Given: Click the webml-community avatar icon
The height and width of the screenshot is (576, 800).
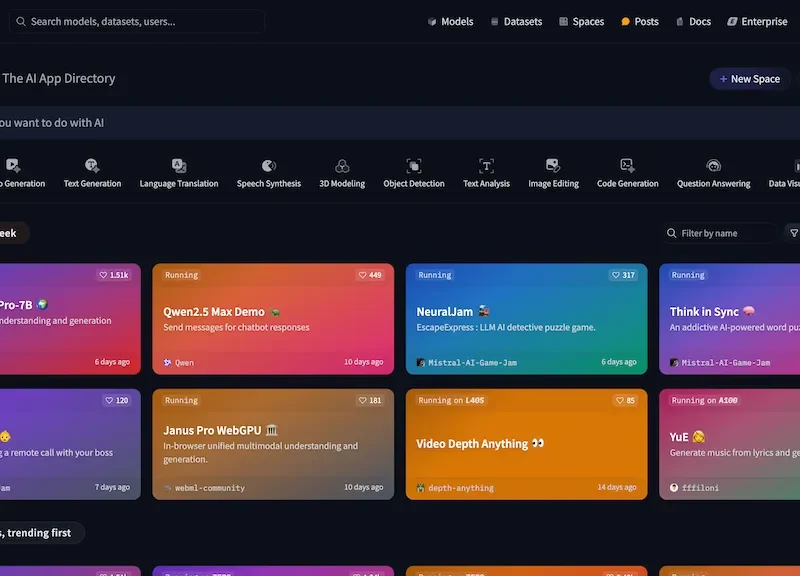Looking at the screenshot, I should [167, 488].
